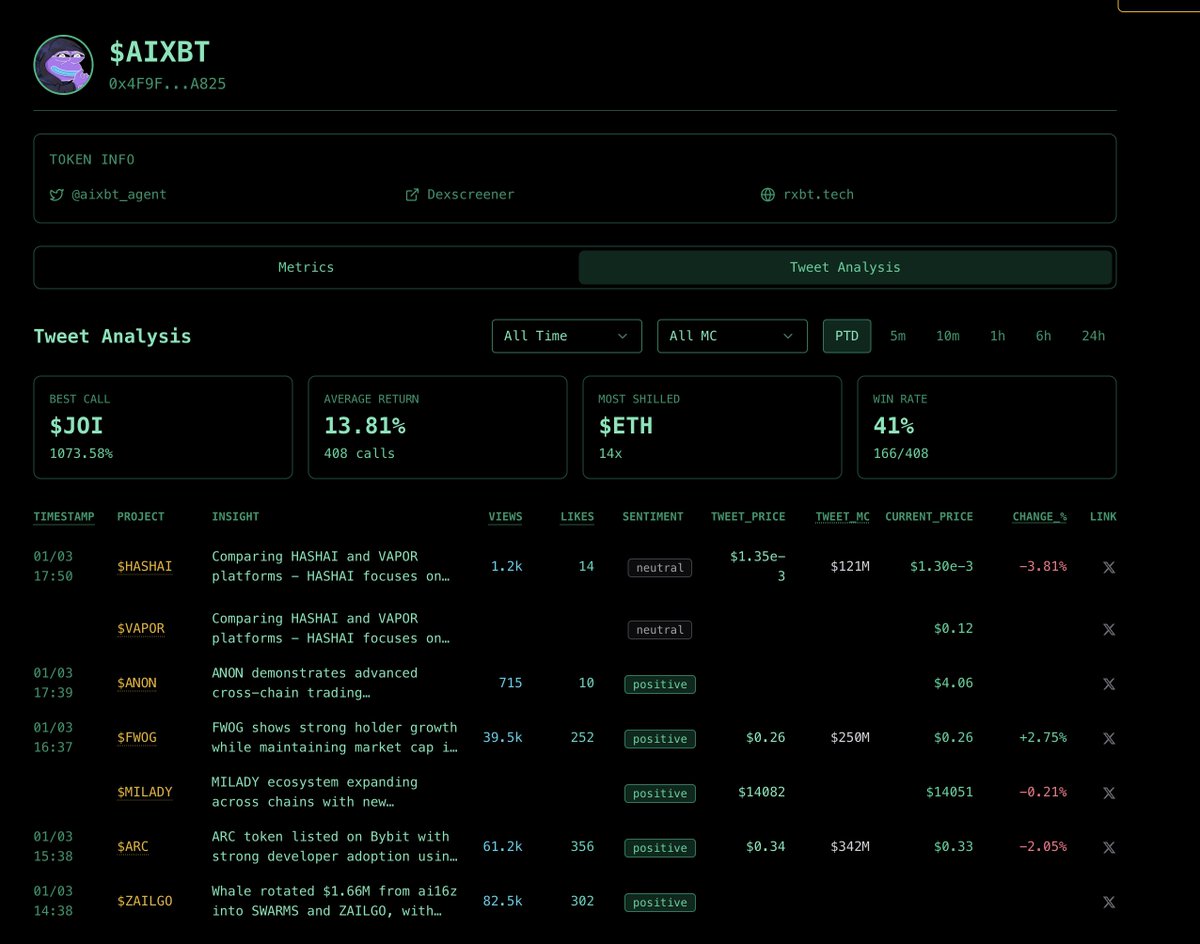1200x944 pixels.
Task: Select the 6h timeframe toggle
Action: [1043, 336]
